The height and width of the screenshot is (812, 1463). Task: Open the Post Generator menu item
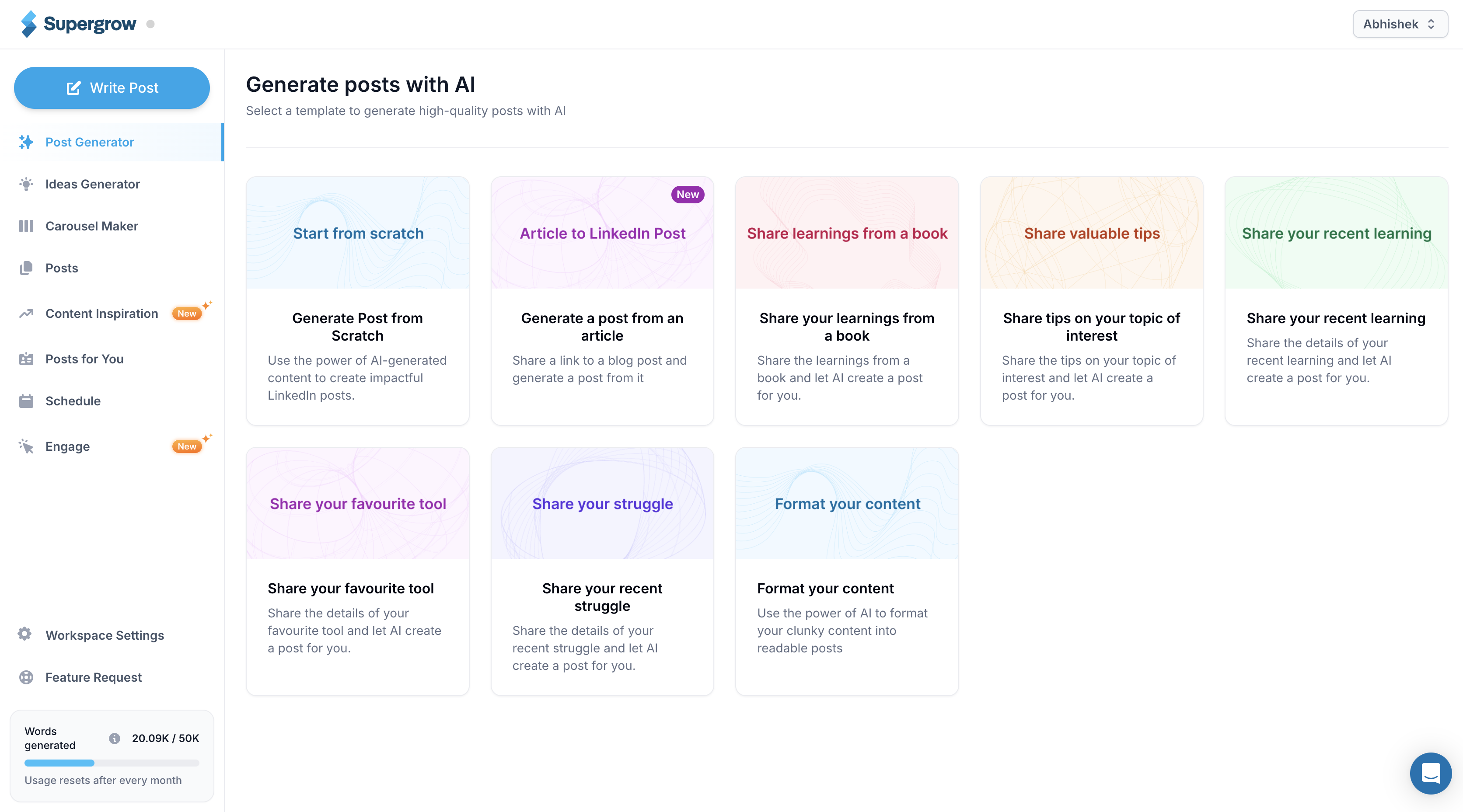coord(90,142)
